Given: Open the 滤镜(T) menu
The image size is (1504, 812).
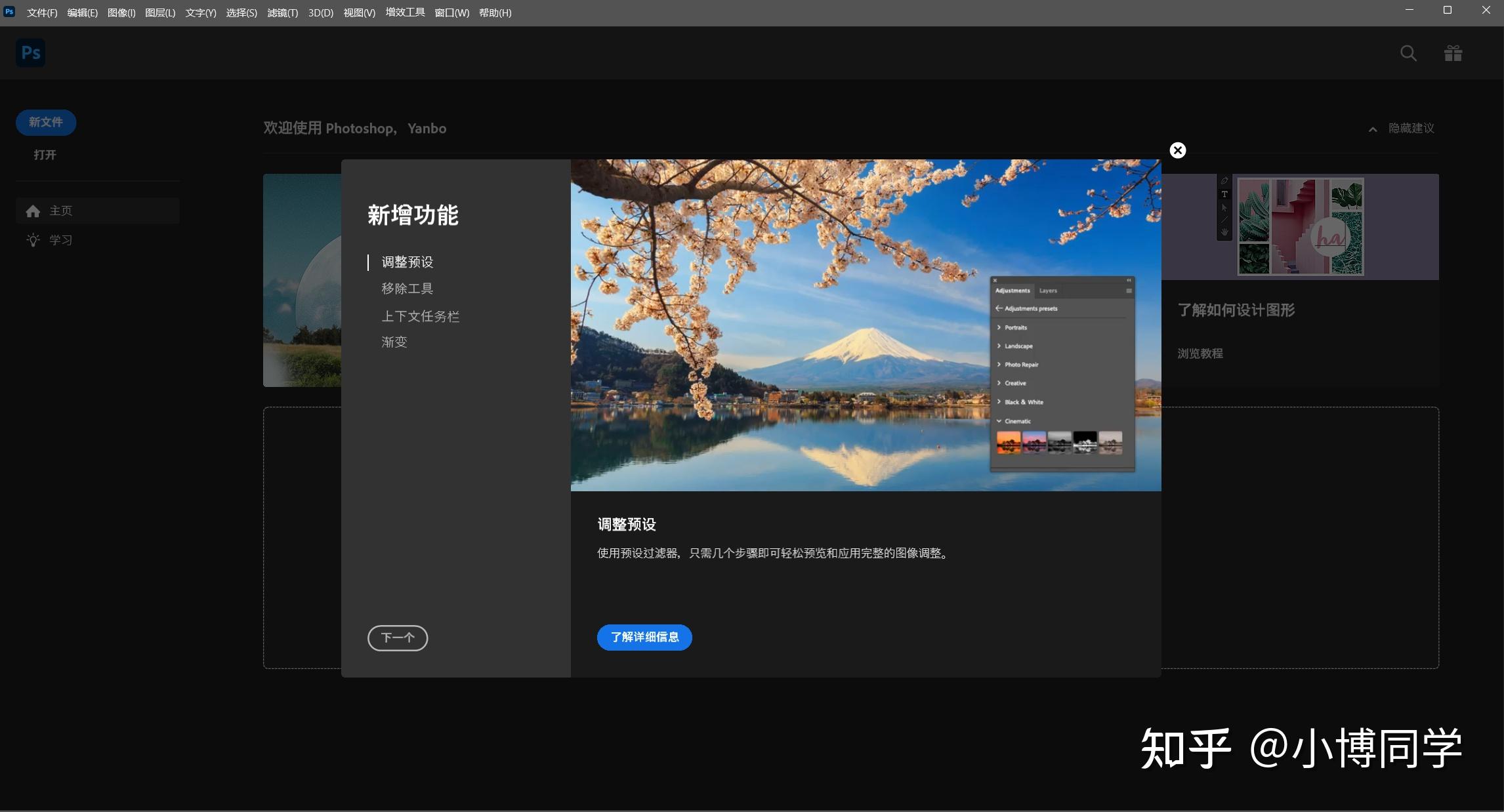Looking at the screenshot, I should coord(283,13).
